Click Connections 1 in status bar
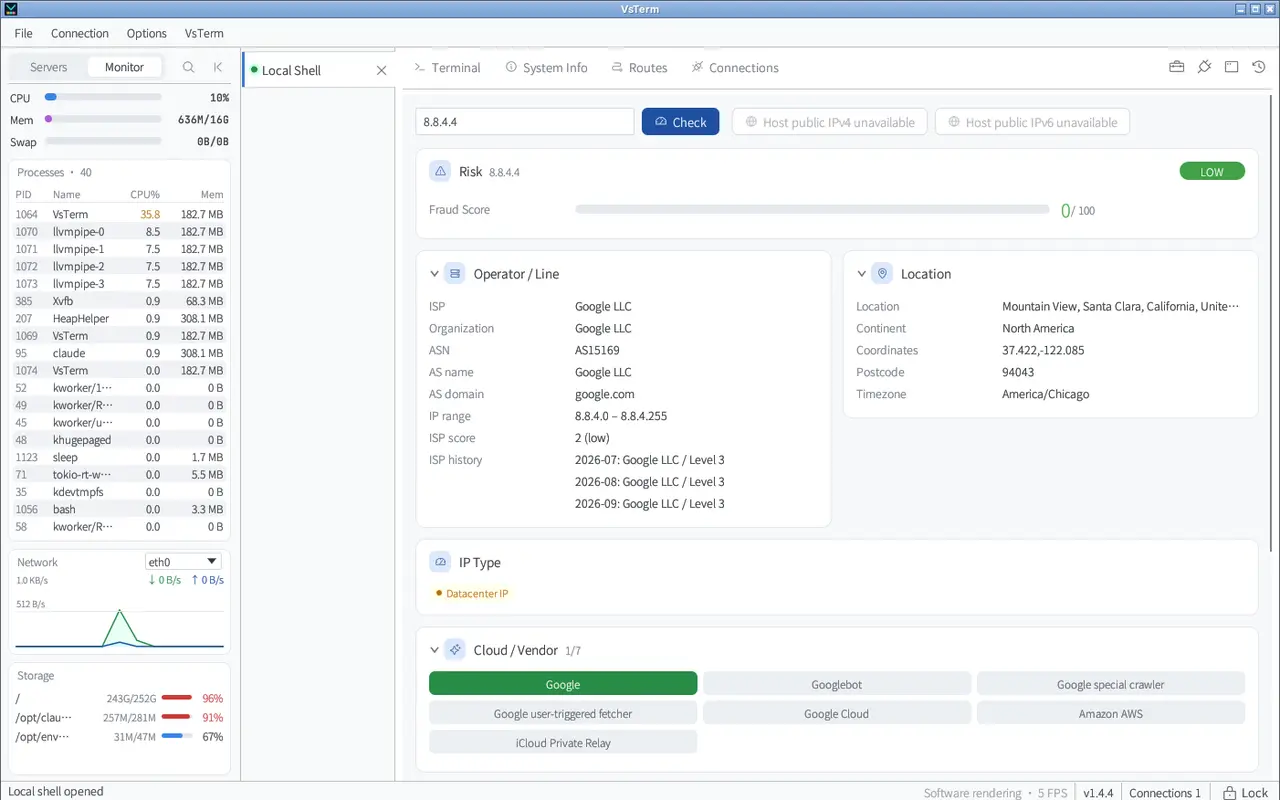Image resolution: width=1280 pixels, height=800 pixels. point(1165,792)
